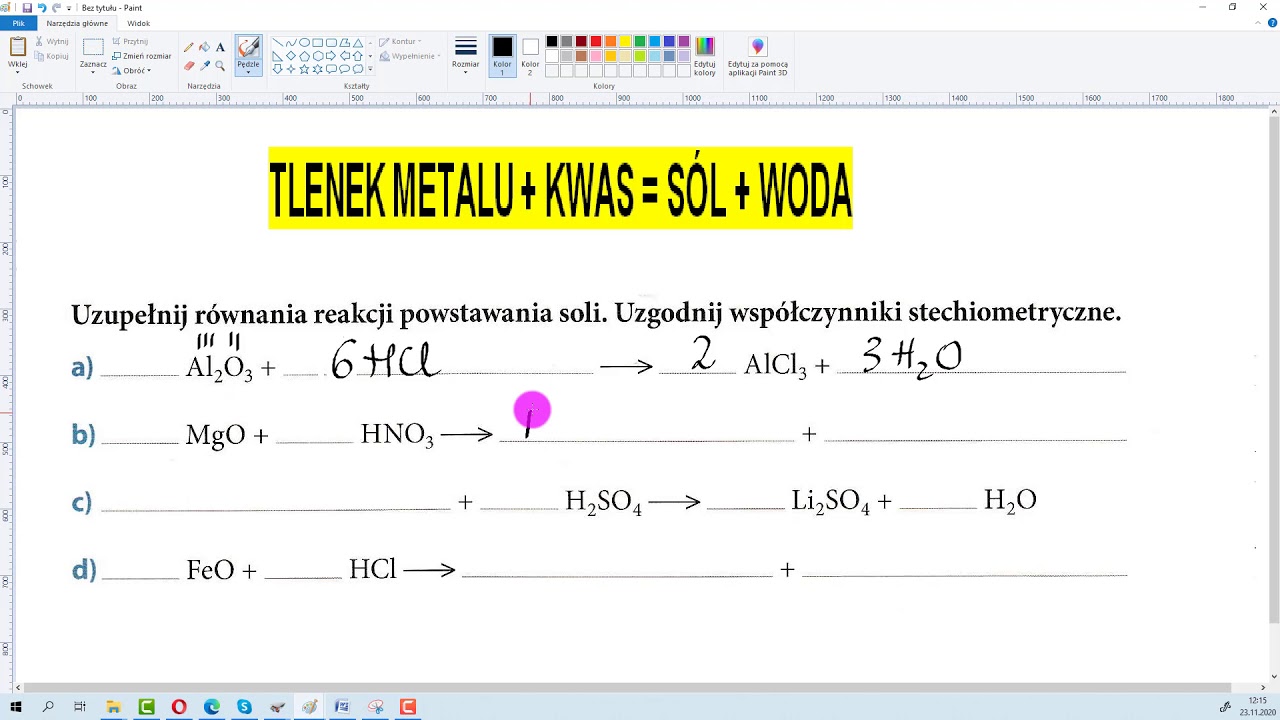Open Skype from taskbar
Image resolution: width=1280 pixels, height=720 pixels.
click(x=244, y=707)
